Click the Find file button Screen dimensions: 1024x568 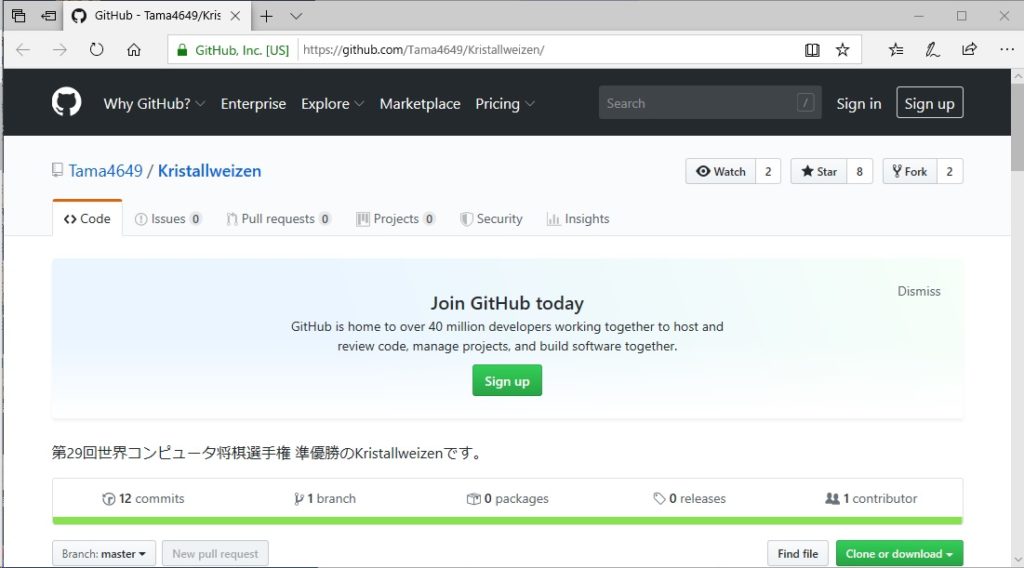pos(798,554)
